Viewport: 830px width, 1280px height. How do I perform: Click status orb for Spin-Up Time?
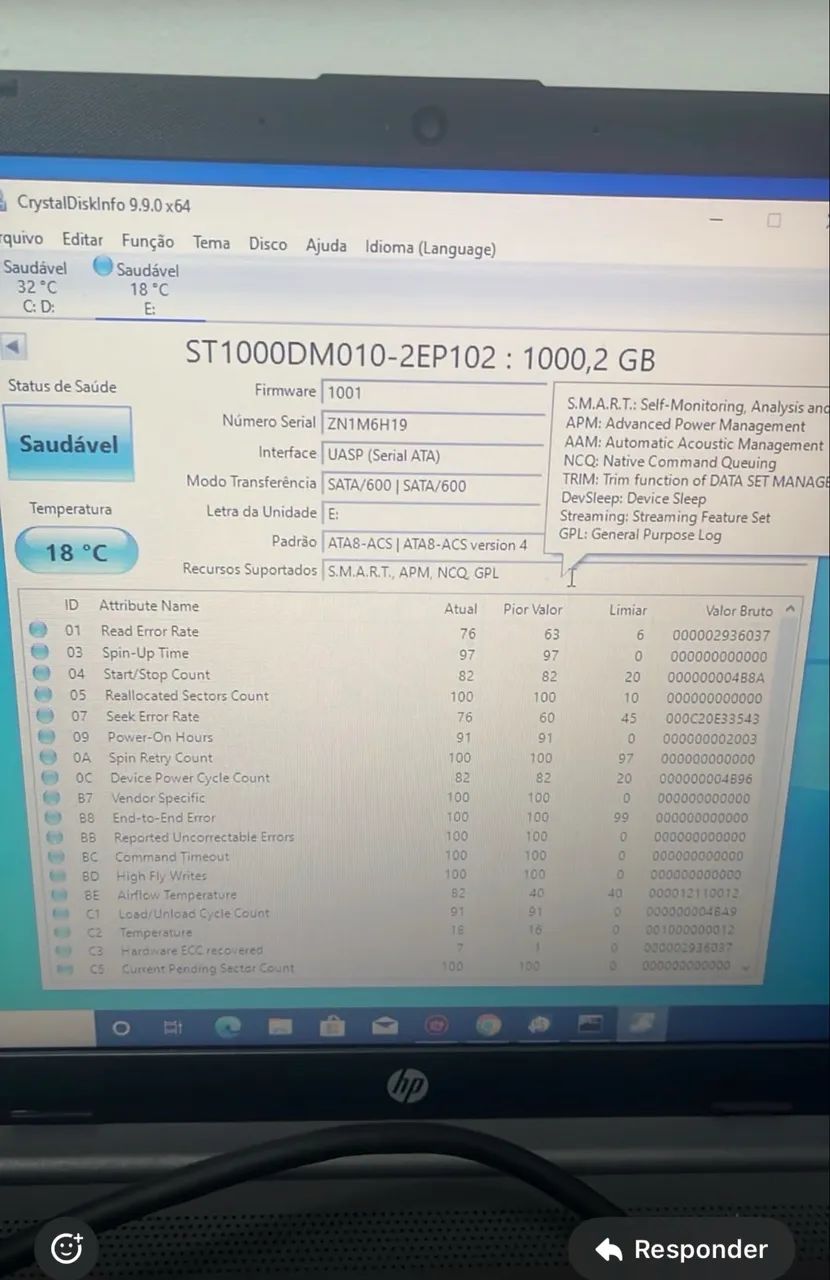click(40, 652)
